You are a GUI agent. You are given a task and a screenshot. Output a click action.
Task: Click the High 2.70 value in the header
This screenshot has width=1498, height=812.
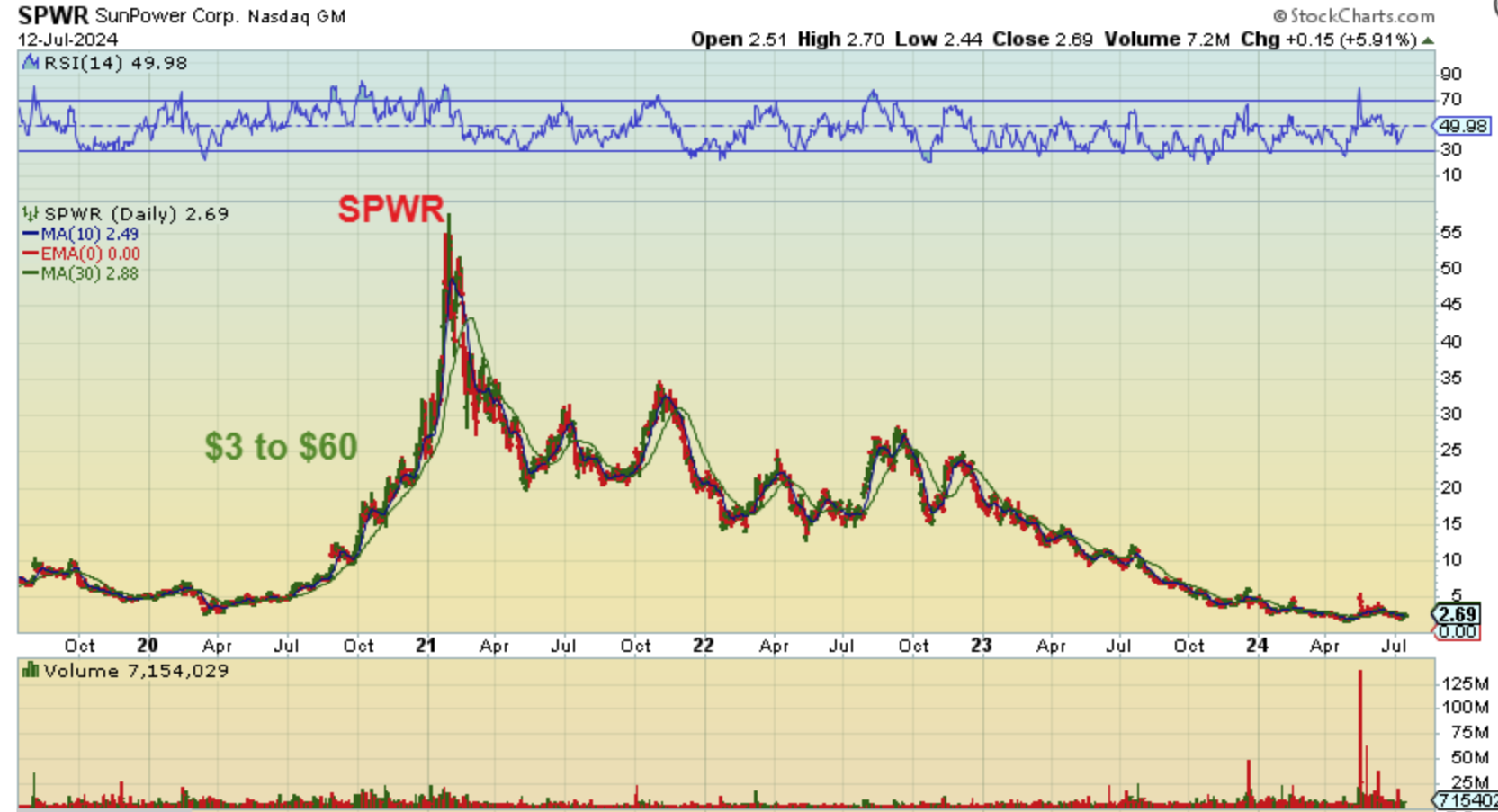(x=840, y=40)
